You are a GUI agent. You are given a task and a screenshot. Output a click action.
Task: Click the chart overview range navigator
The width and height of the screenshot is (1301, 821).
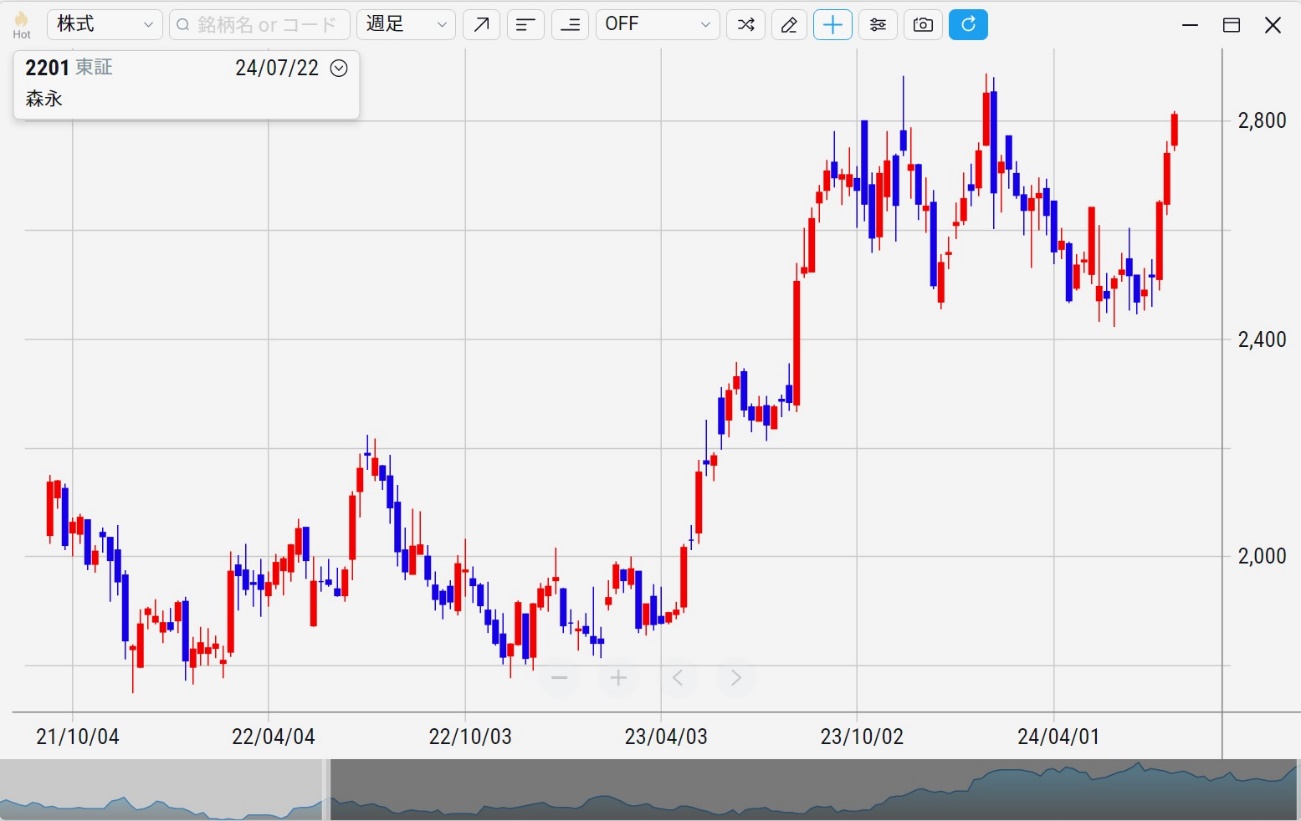click(x=812, y=790)
